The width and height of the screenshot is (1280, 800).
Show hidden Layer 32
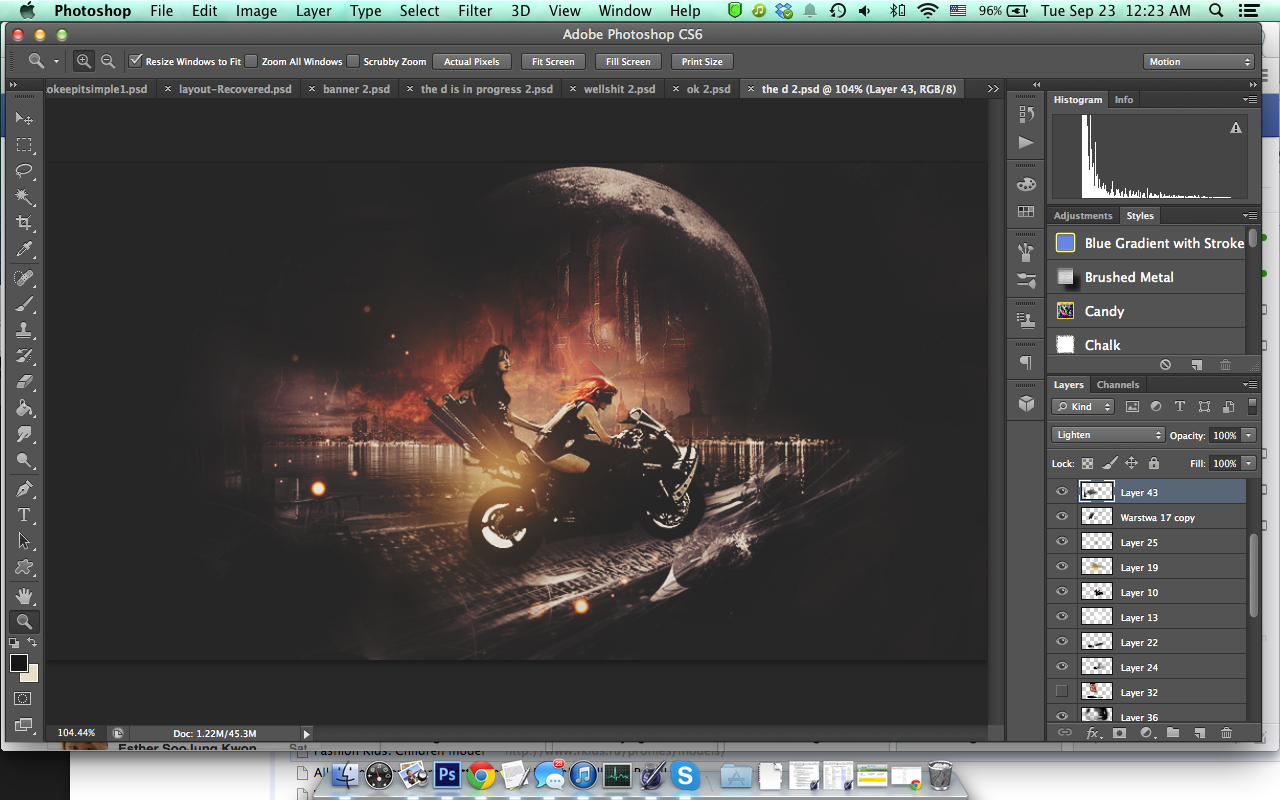click(1062, 692)
